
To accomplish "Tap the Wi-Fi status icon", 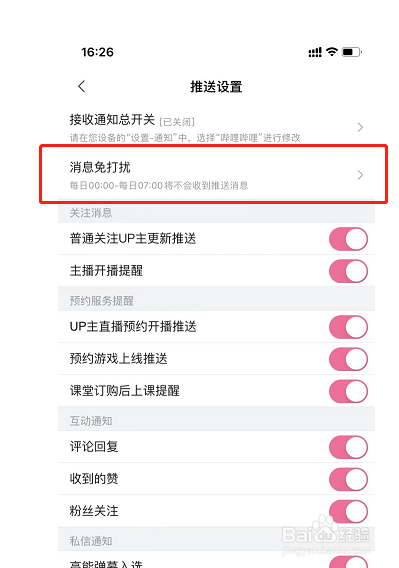I will click(x=332, y=51).
